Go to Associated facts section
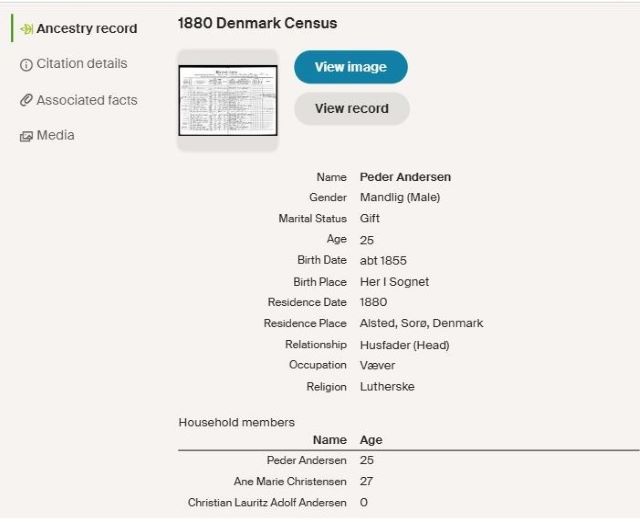This screenshot has height=524, width=640. pos(87,100)
